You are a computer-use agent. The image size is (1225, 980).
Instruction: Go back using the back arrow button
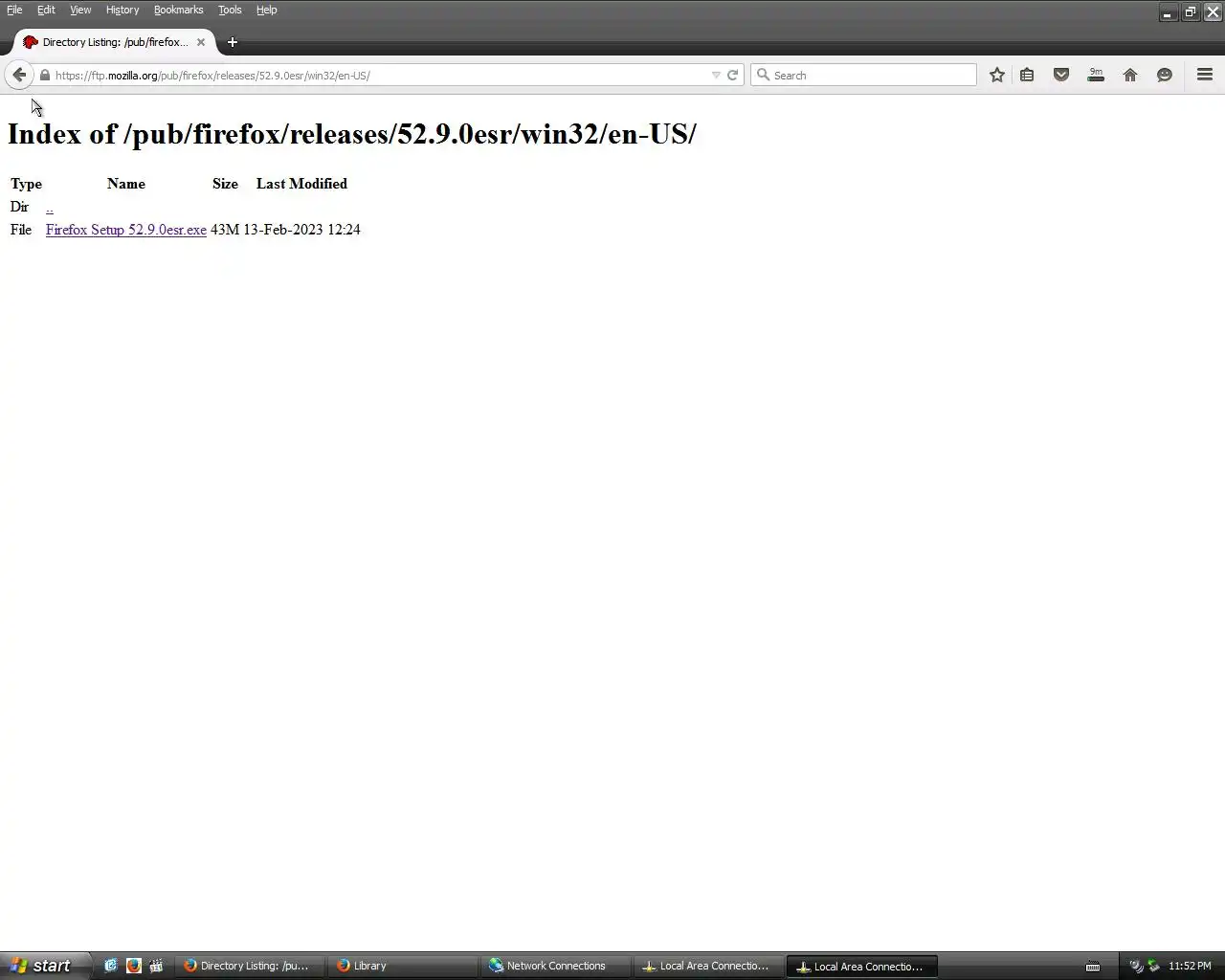pyautogui.click(x=19, y=75)
